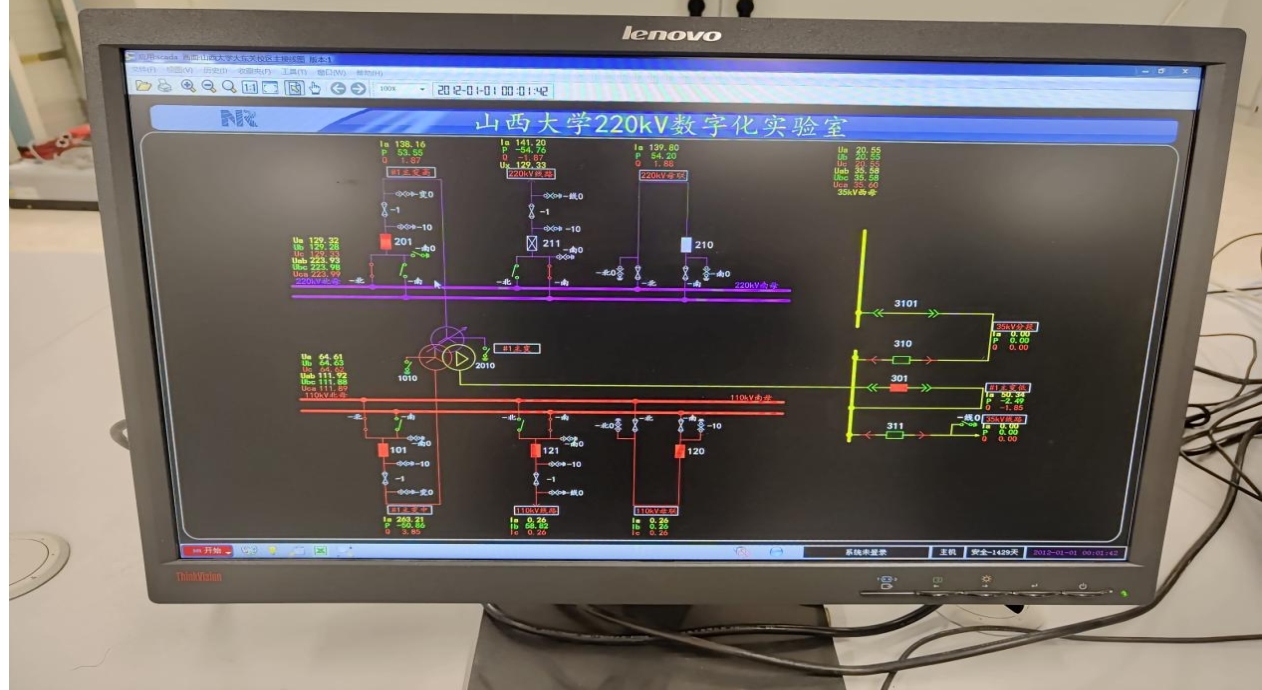Click the date-time field 2012-01-01
The image size is (1262, 690).
[x=492, y=89]
